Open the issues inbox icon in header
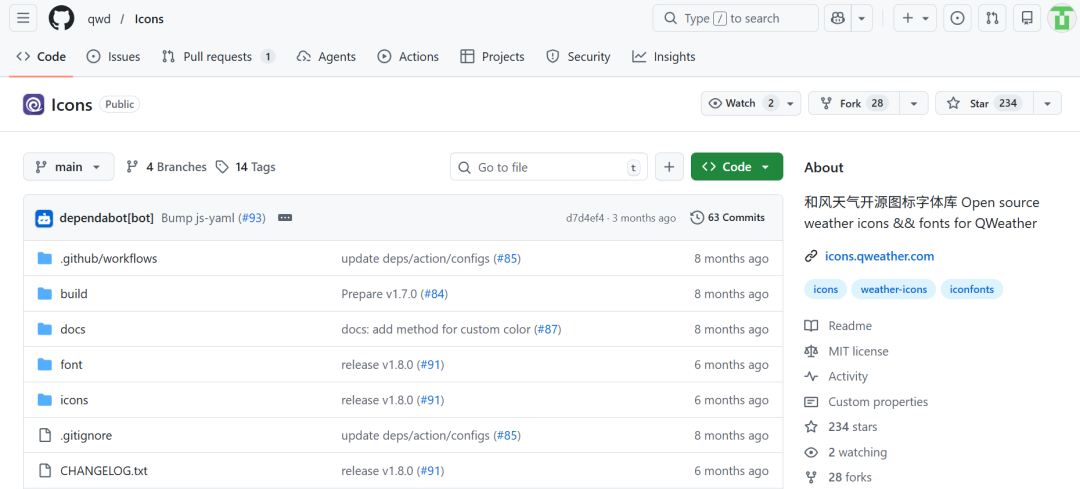1080x489 pixels. click(x=957, y=18)
